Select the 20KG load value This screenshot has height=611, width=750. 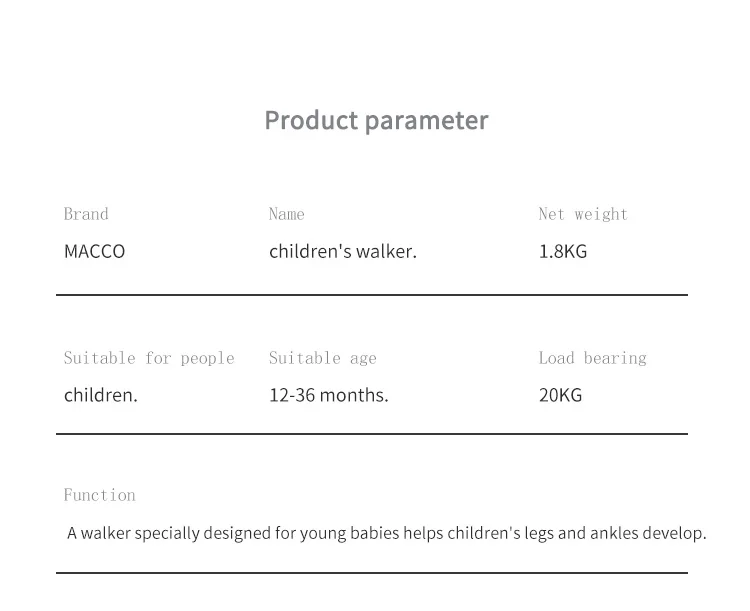(x=560, y=395)
